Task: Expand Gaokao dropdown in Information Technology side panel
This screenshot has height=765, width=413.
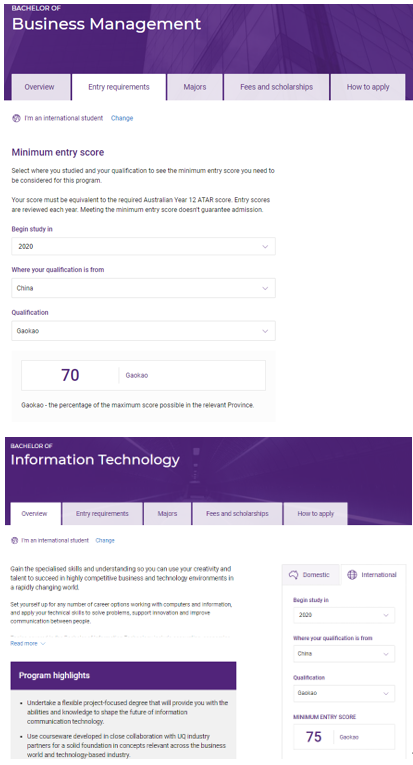Action: point(344,693)
